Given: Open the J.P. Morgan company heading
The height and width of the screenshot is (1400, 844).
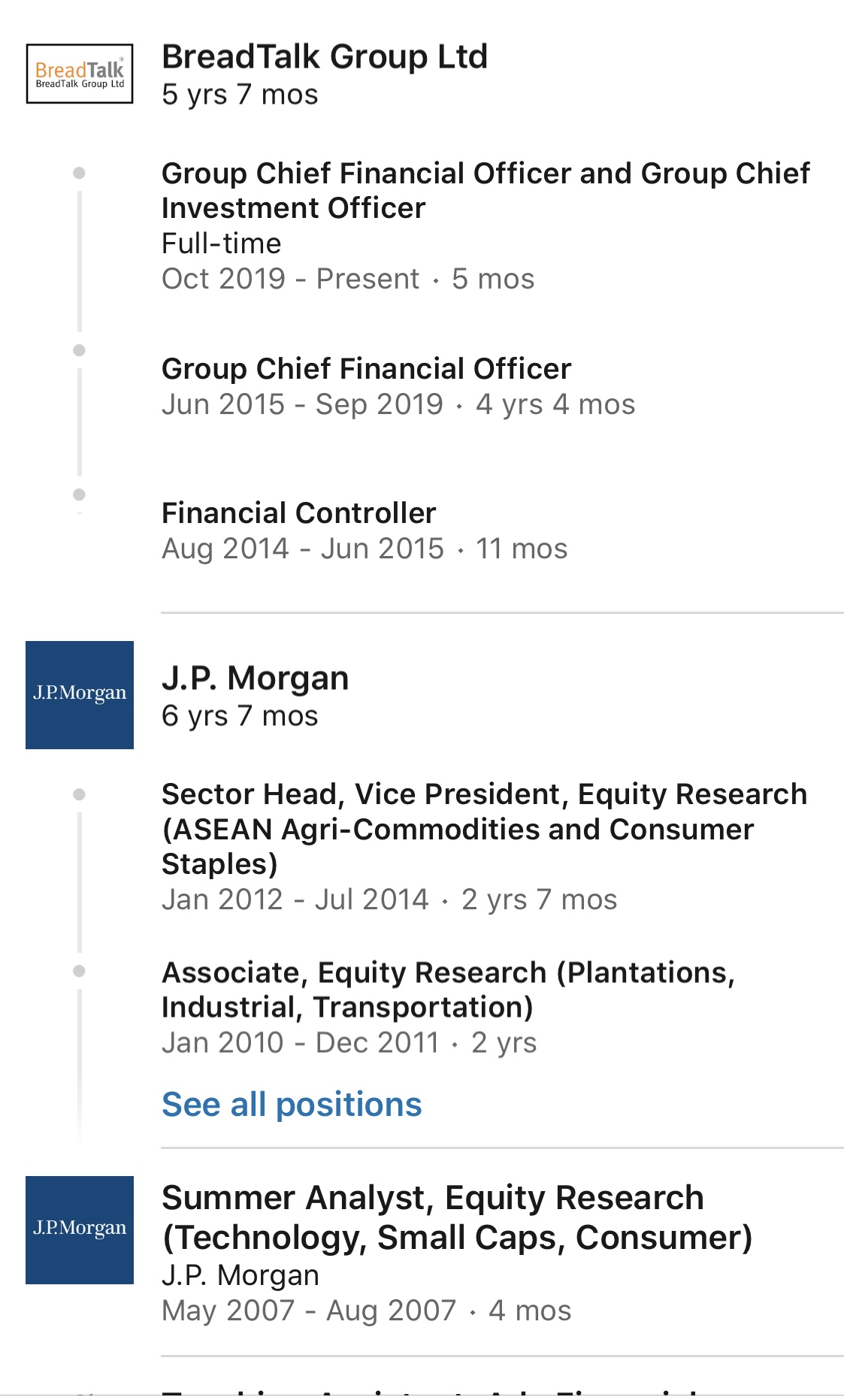Looking at the screenshot, I should click(x=255, y=678).
